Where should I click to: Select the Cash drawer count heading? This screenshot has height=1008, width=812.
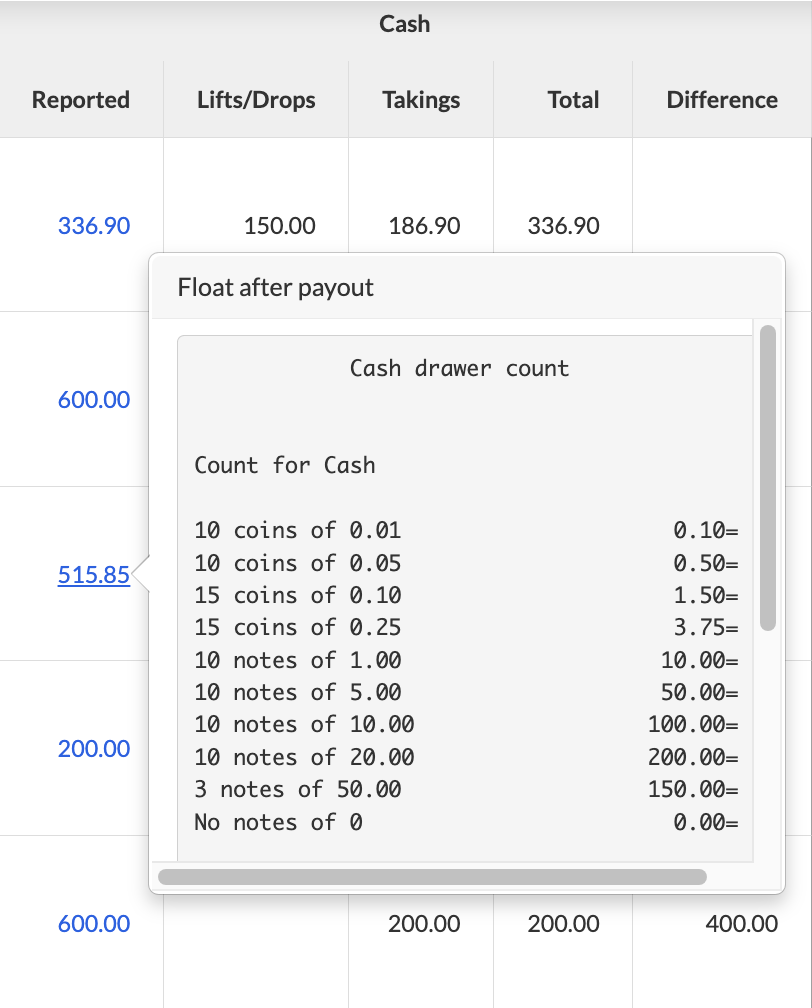[459, 368]
